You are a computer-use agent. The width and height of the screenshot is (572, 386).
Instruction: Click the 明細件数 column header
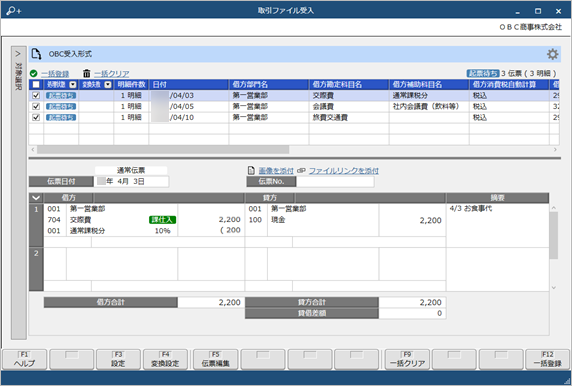pos(131,85)
